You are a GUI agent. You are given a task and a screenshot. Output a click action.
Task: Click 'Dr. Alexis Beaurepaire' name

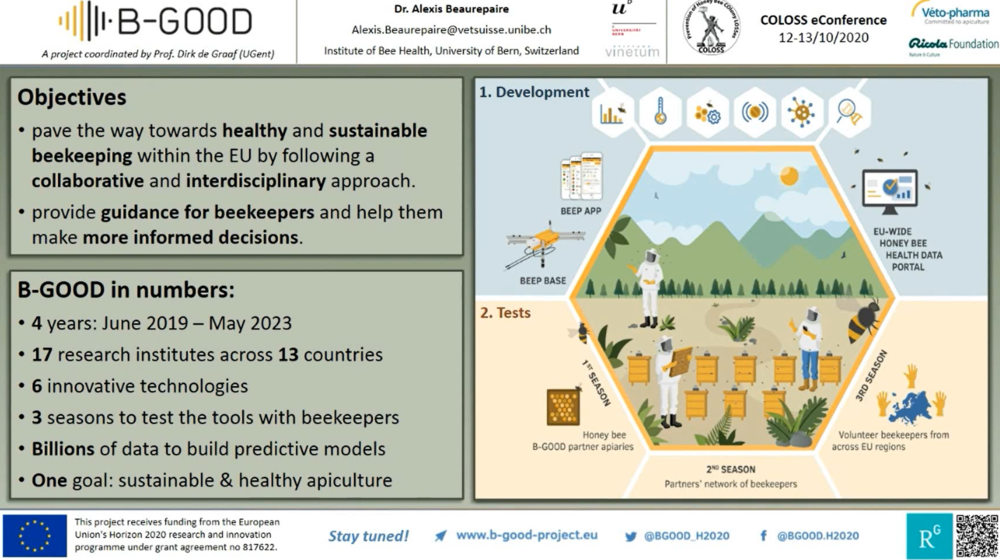coord(452,9)
